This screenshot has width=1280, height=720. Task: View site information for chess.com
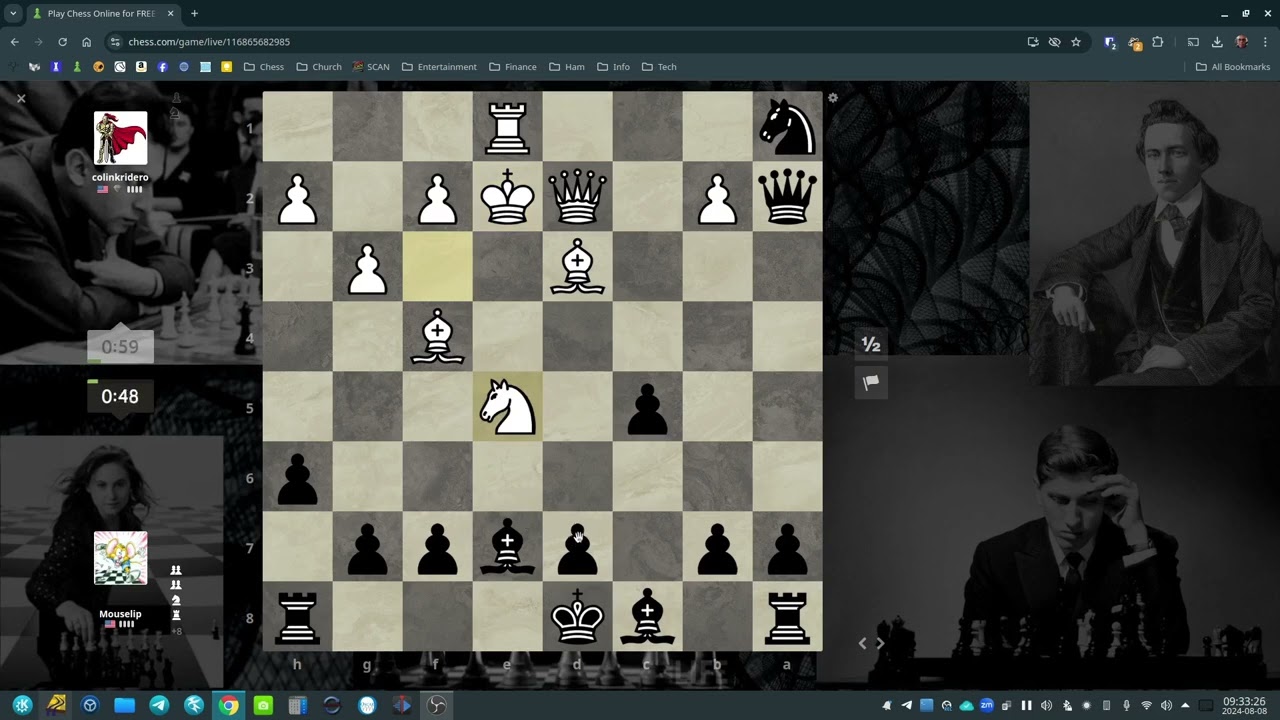[x=115, y=42]
